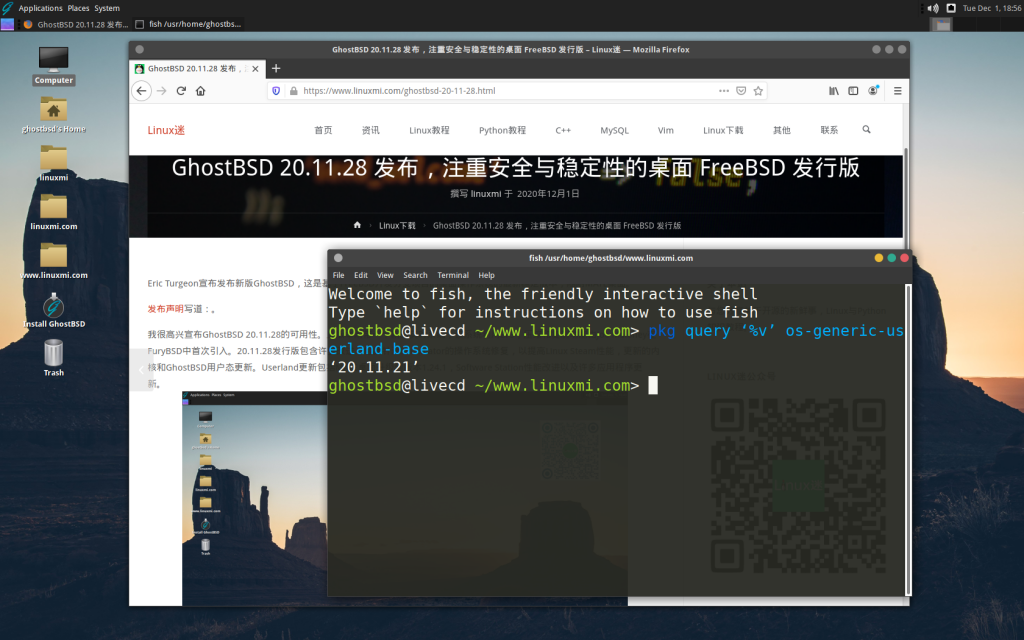Open Applications menu in top panel
This screenshot has width=1024, height=640.
pyautogui.click(x=40, y=8)
